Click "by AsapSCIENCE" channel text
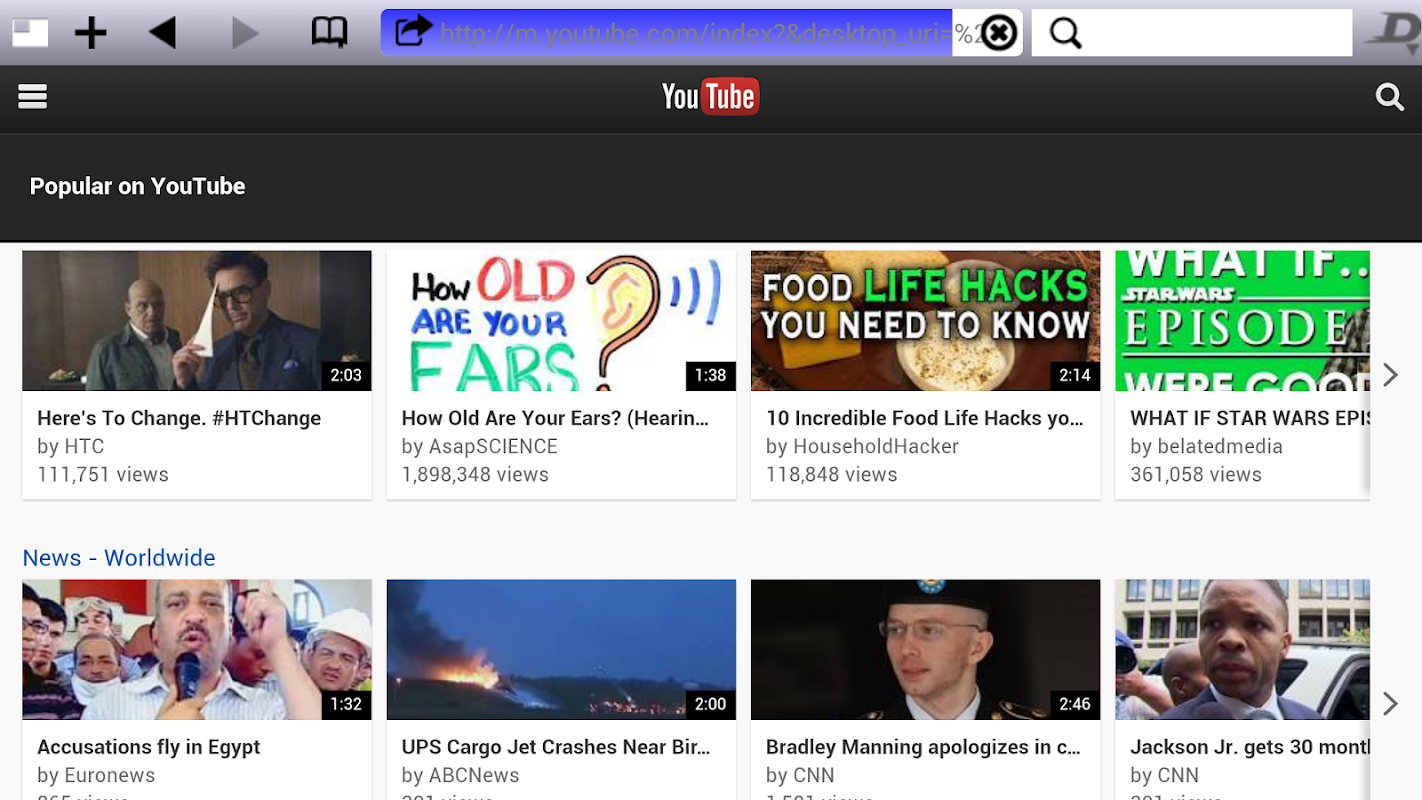Viewport: 1422px width, 800px height. tap(480, 446)
